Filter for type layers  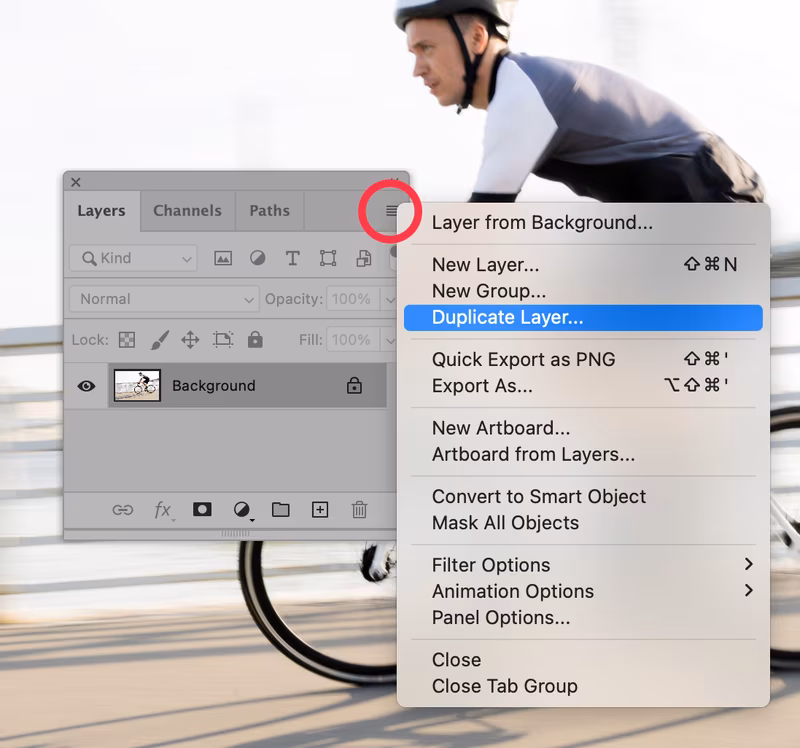click(x=292, y=258)
